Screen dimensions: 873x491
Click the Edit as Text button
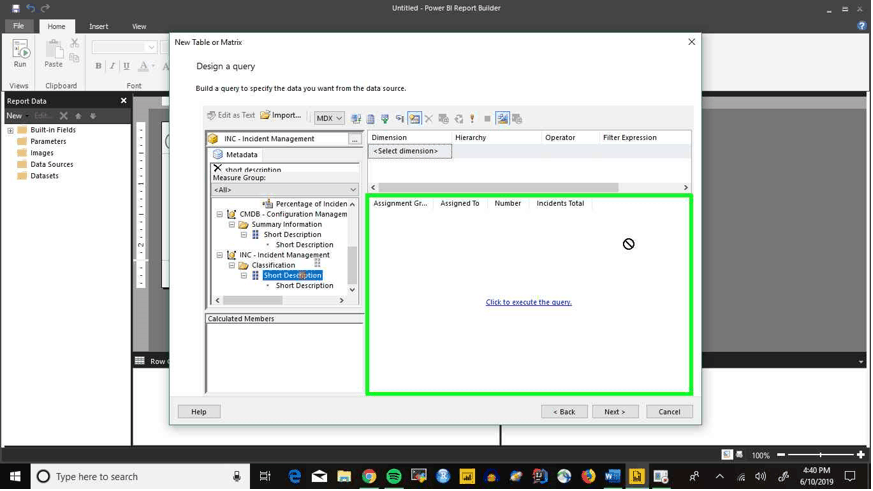[230, 115]
